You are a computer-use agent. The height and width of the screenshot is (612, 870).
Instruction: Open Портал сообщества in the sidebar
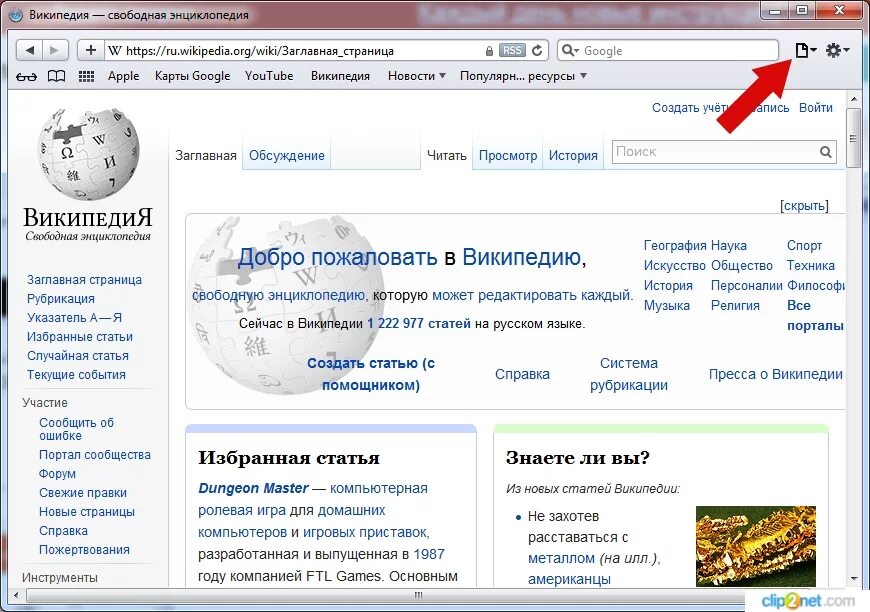click(95, 455)
